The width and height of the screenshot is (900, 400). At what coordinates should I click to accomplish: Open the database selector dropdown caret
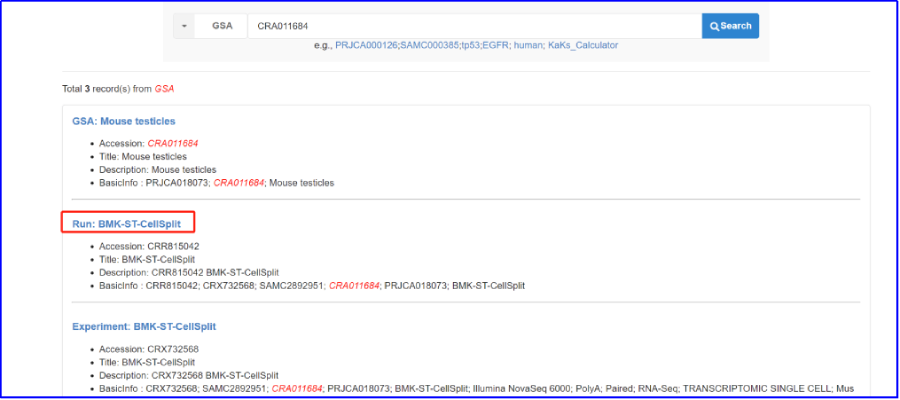(x=184, y=26)
